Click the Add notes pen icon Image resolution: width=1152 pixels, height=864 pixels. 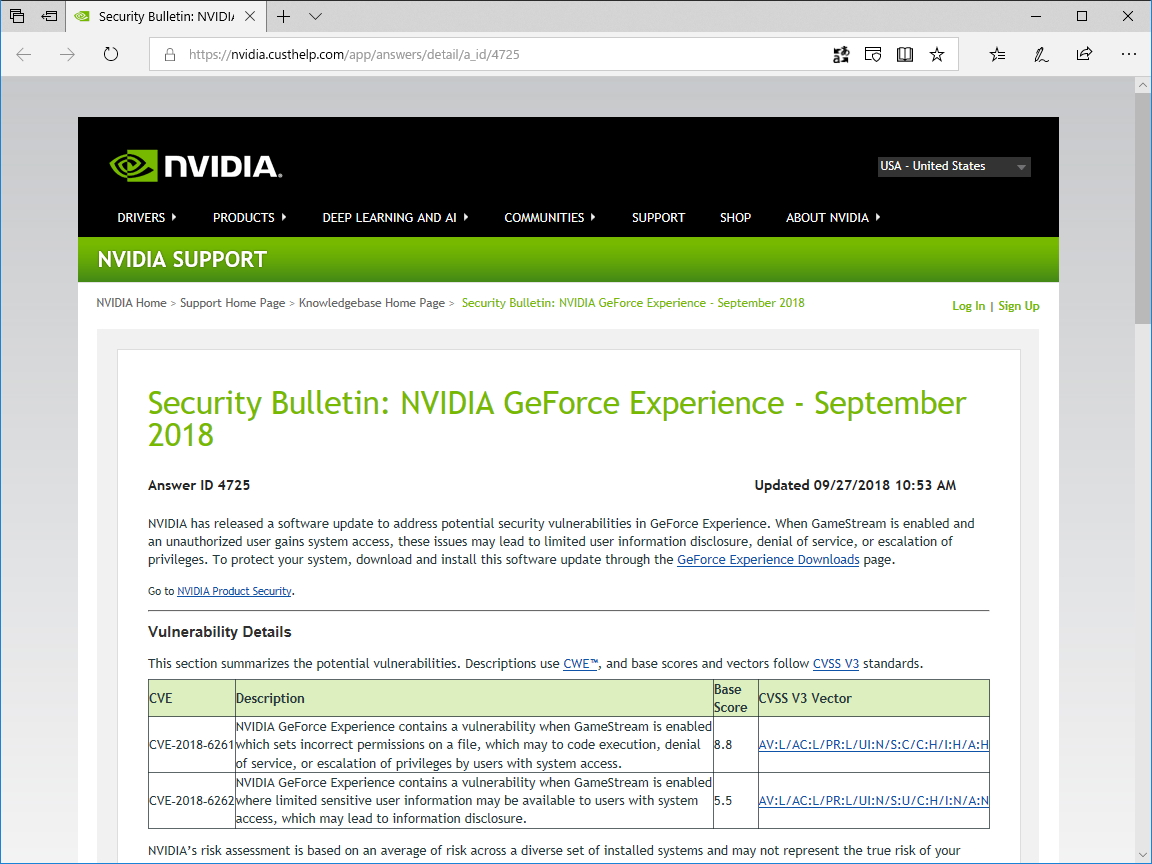point(1041,54)
